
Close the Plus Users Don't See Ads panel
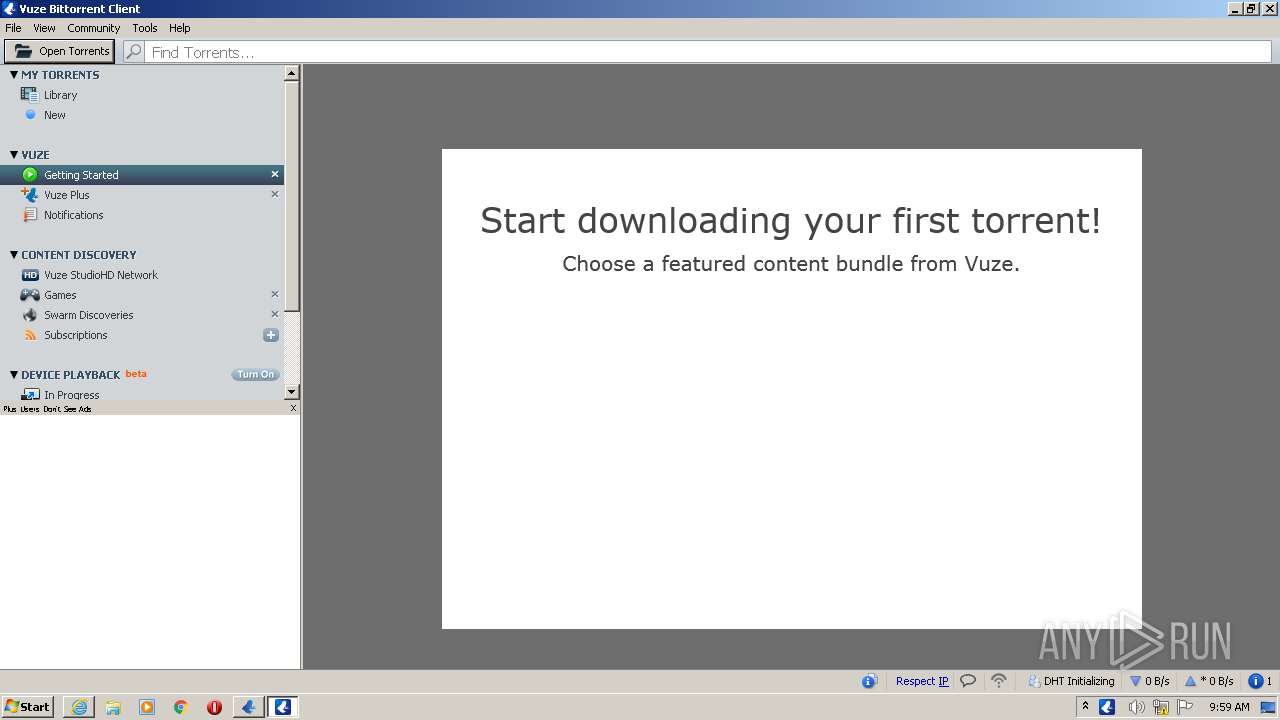click(293, 408)
